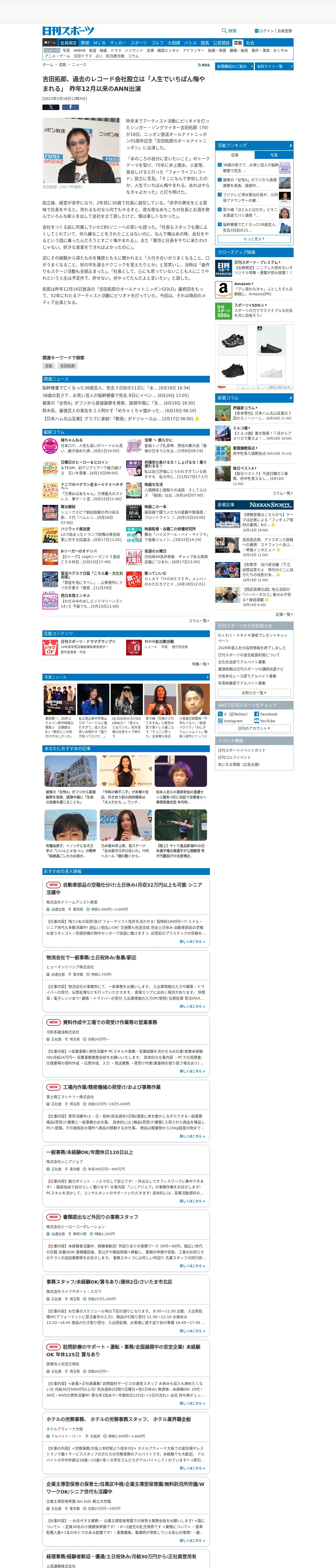Open お知らせ一覧 button
The width and height of the screenshot is (336, 1568).
(x=254, y=693)
